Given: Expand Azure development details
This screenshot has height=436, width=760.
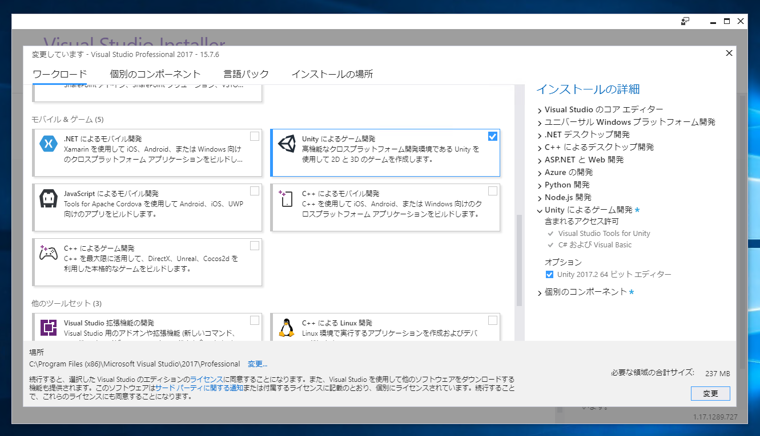Looking at the screenshot, I should (539, 173).
